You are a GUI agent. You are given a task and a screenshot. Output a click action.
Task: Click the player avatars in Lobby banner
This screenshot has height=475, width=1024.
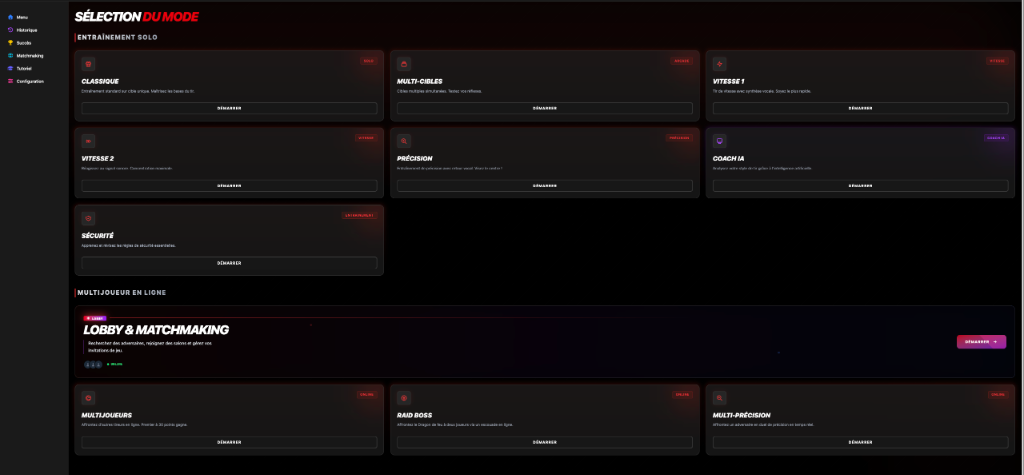pyautogui.click(x=93, y=364)
